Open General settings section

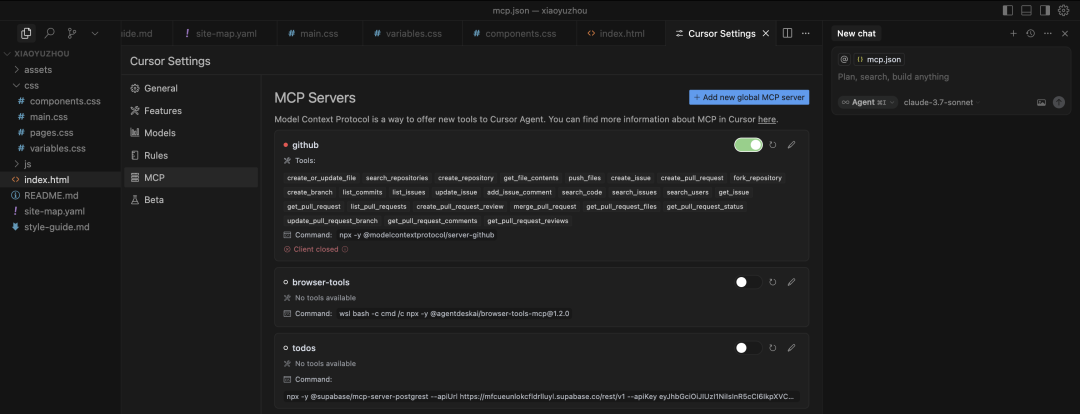[x=191, y=88]
